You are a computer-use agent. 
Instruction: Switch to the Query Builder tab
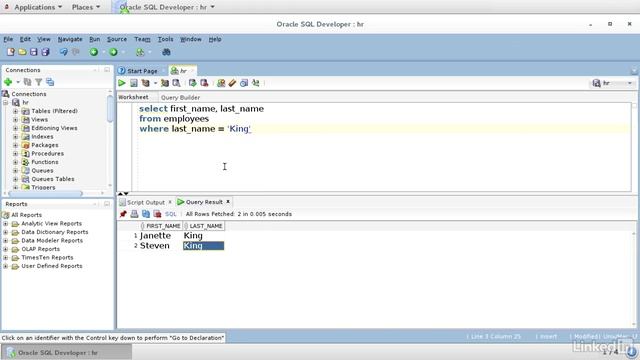point(180,98)
